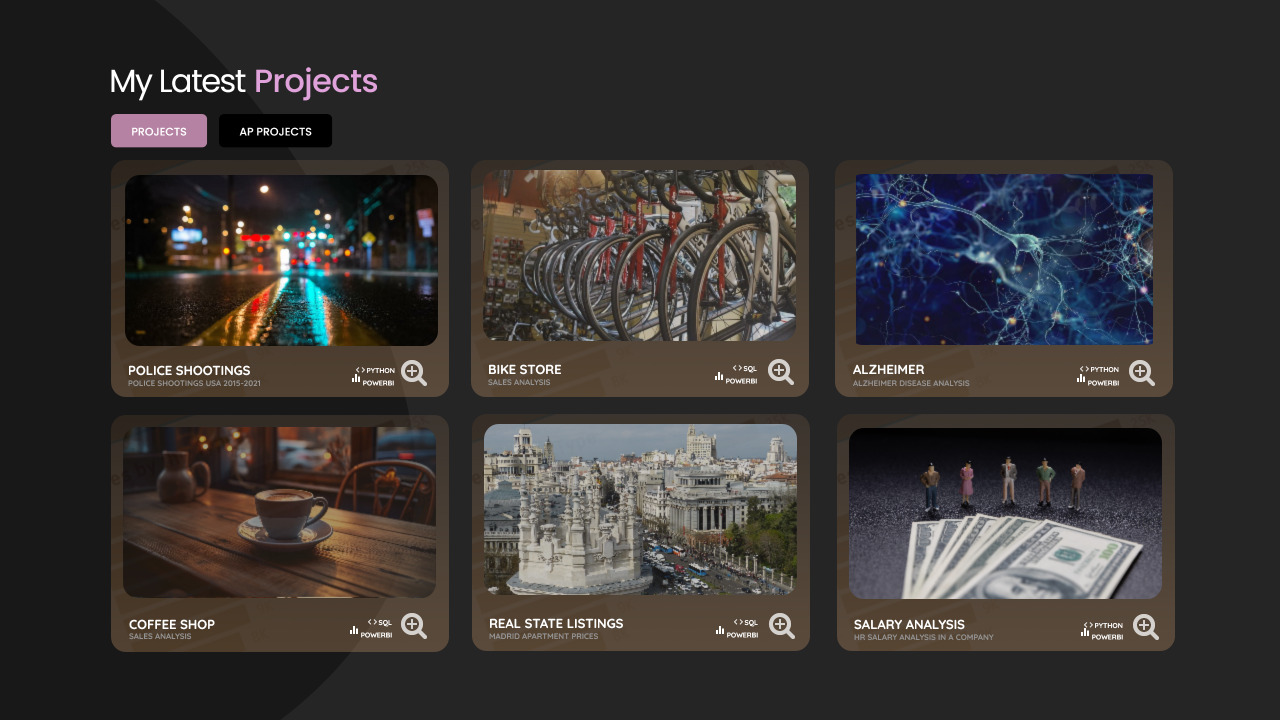Select the neurons thumbnail for Alzheimer project
1280x720 pixels.
(x=1004, y=259)
